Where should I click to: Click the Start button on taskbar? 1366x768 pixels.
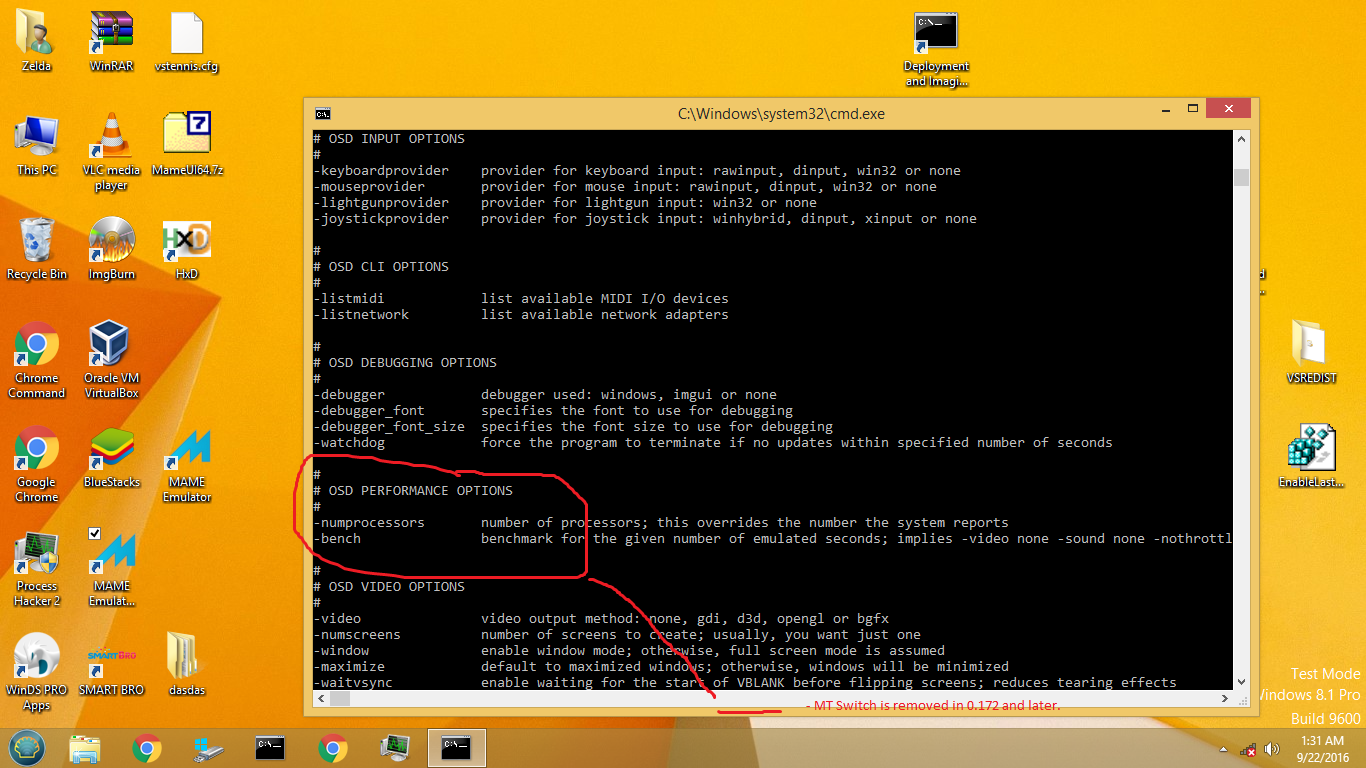tap(28, 747)
